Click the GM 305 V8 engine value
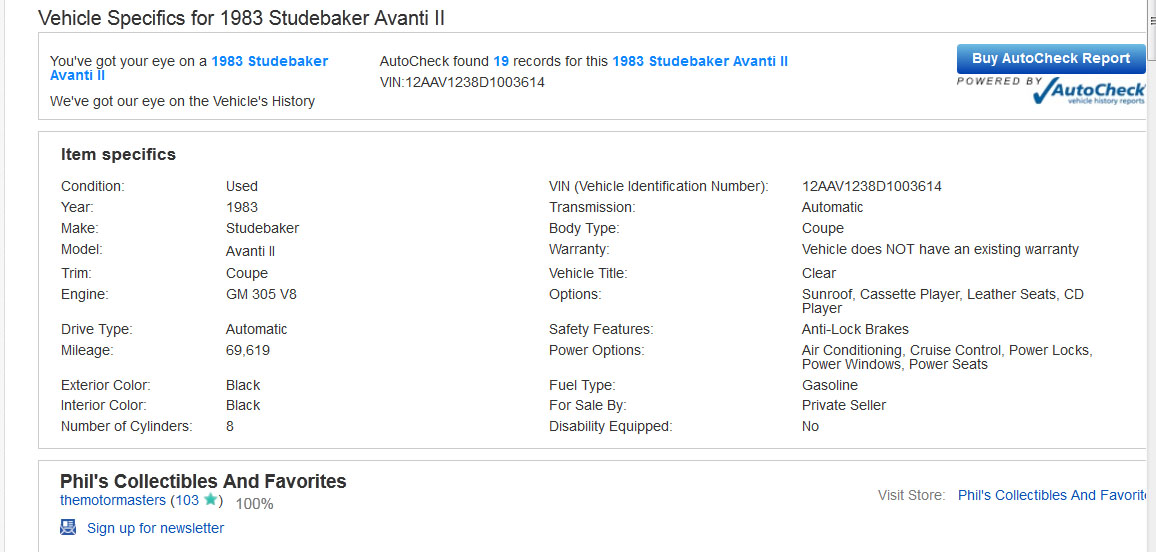The image size is (1156, 552). 261,295
